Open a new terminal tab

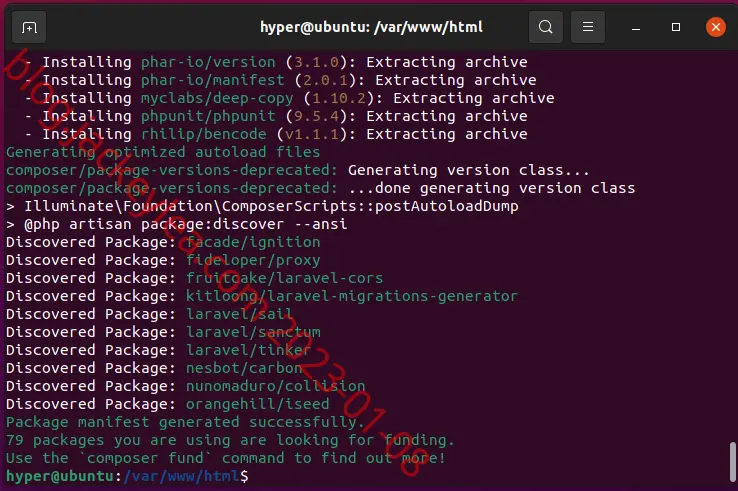29,27
